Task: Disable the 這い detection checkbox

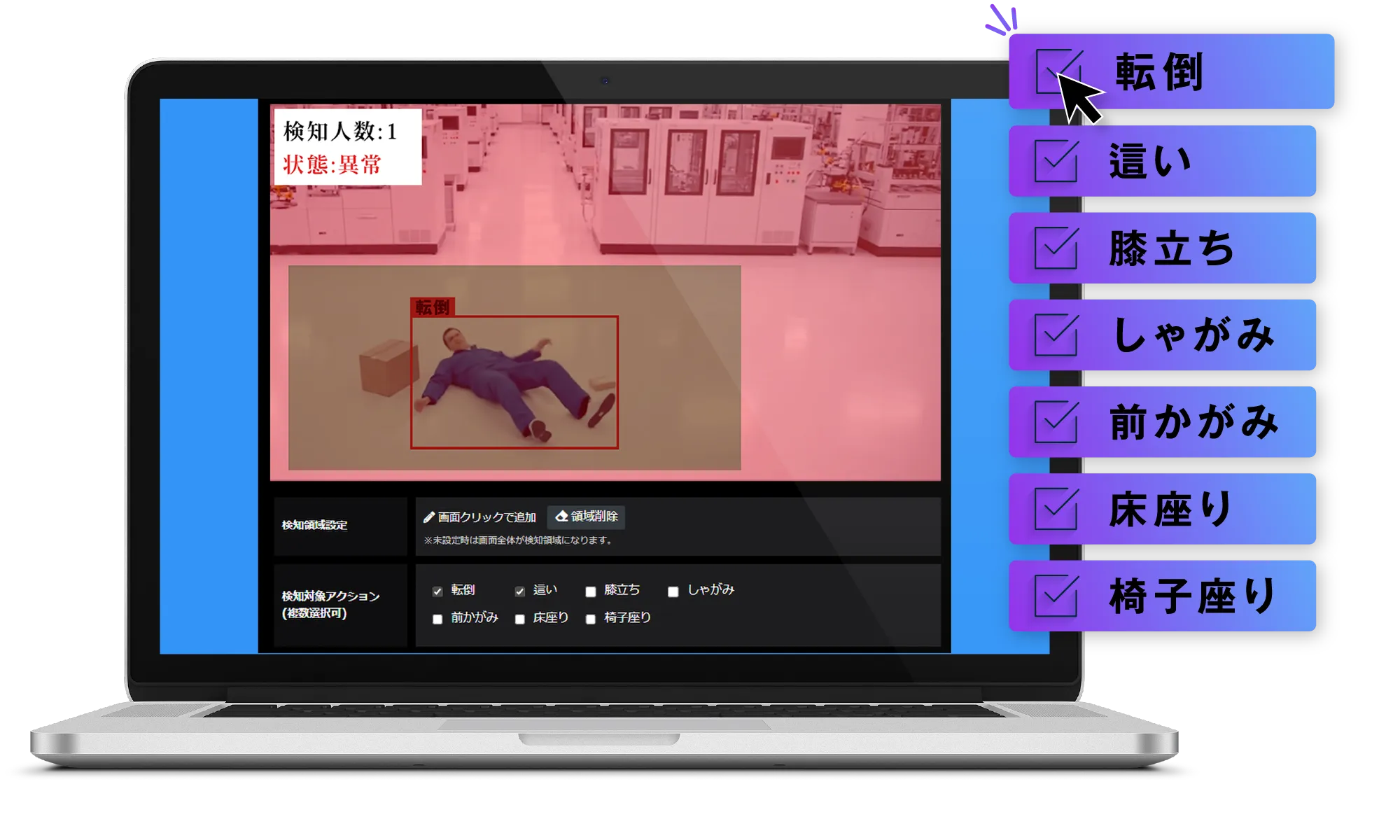Action: click(x=518, y=591)
